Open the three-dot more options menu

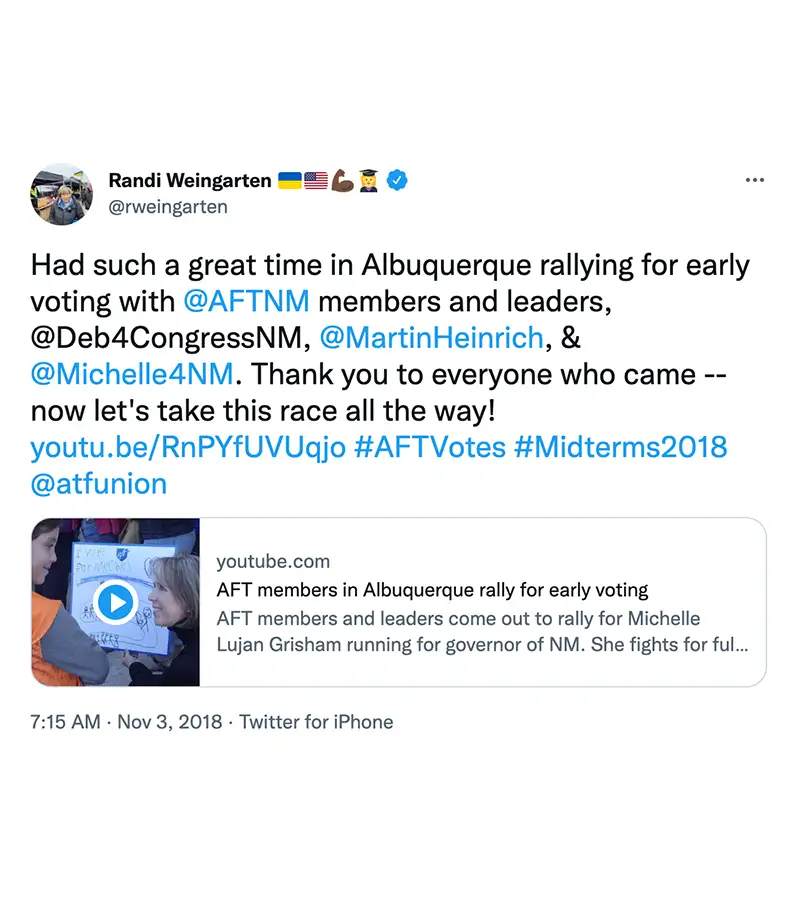[755, 181]
